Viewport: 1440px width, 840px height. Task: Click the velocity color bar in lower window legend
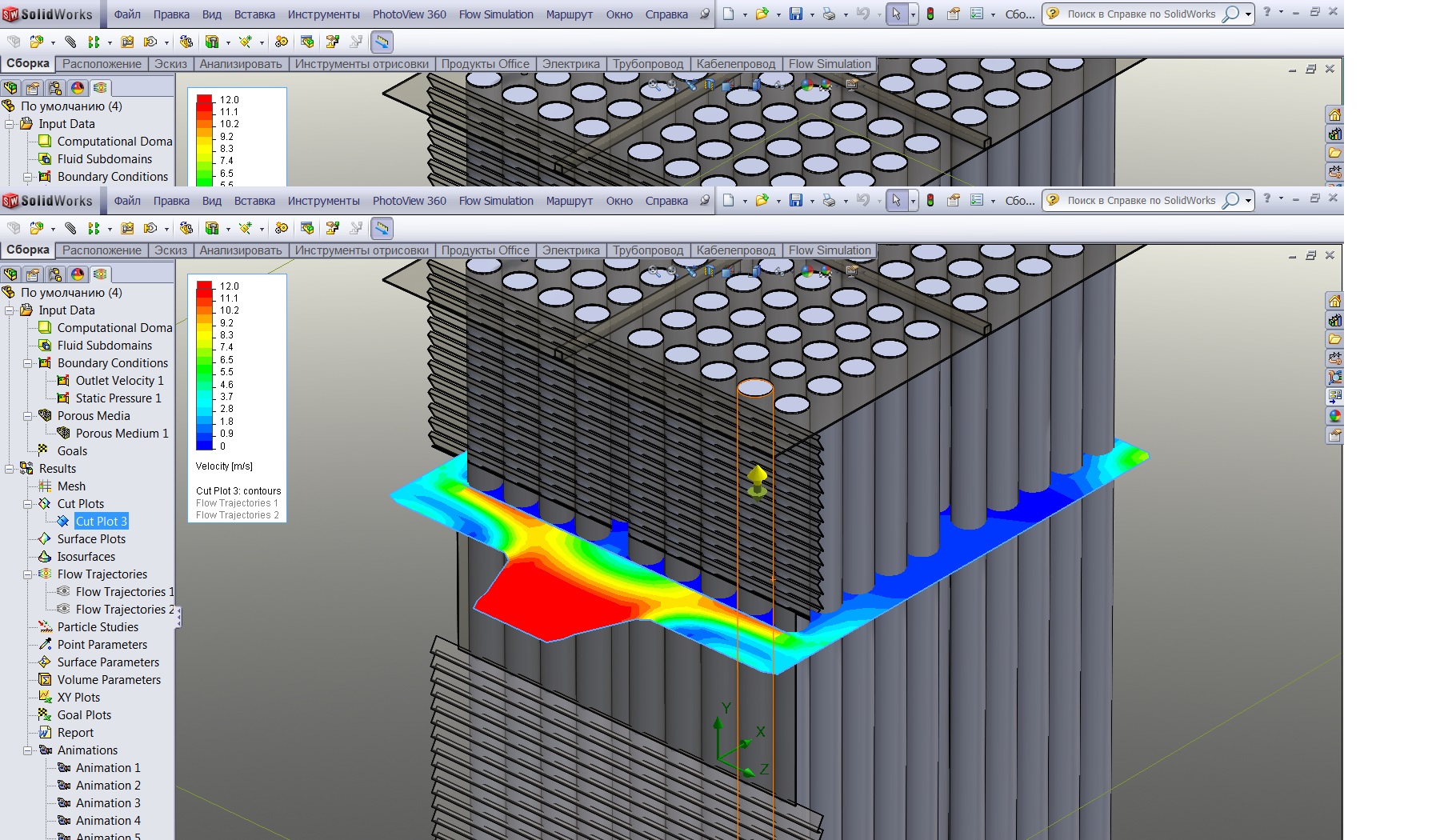coord(205,366)
